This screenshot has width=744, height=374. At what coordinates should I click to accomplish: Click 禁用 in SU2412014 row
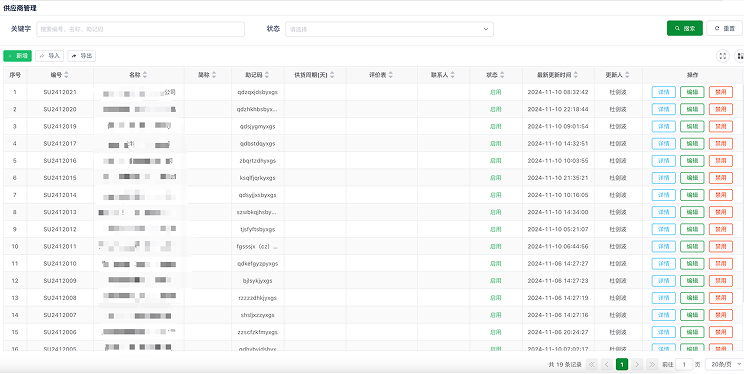pyautogui.click(x=721, y=195)
